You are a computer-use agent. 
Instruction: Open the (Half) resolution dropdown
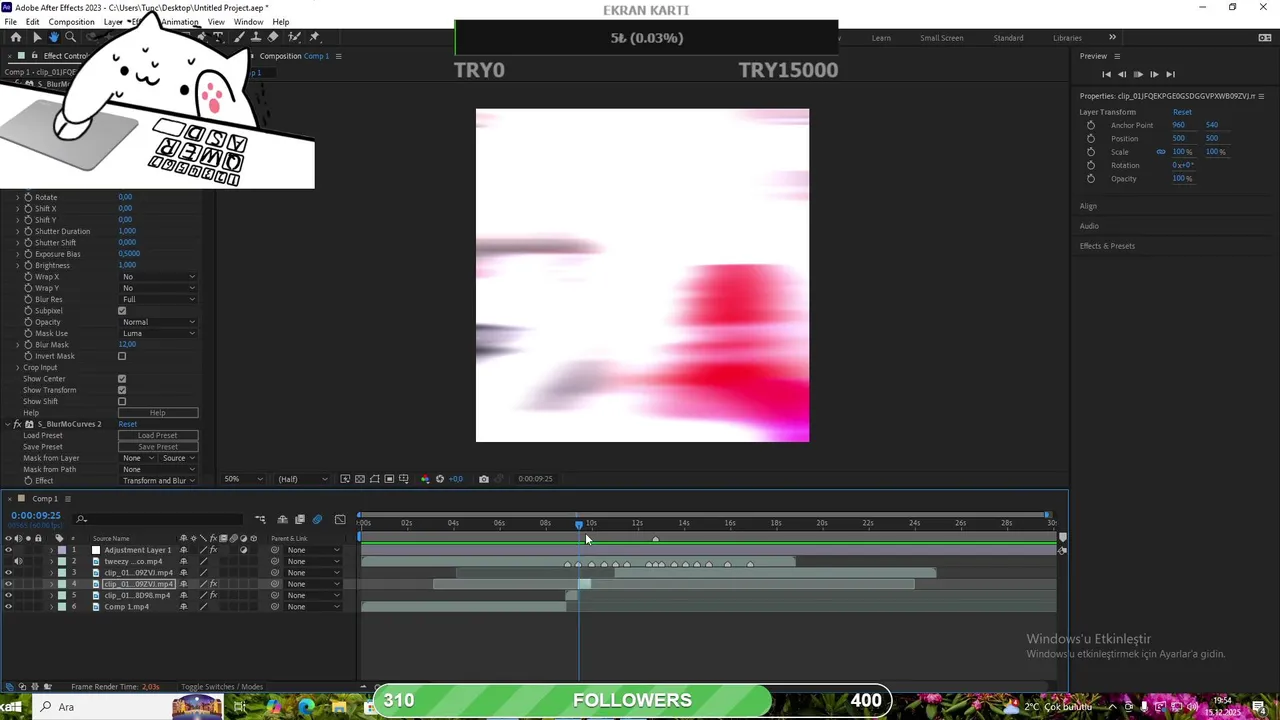301,479
